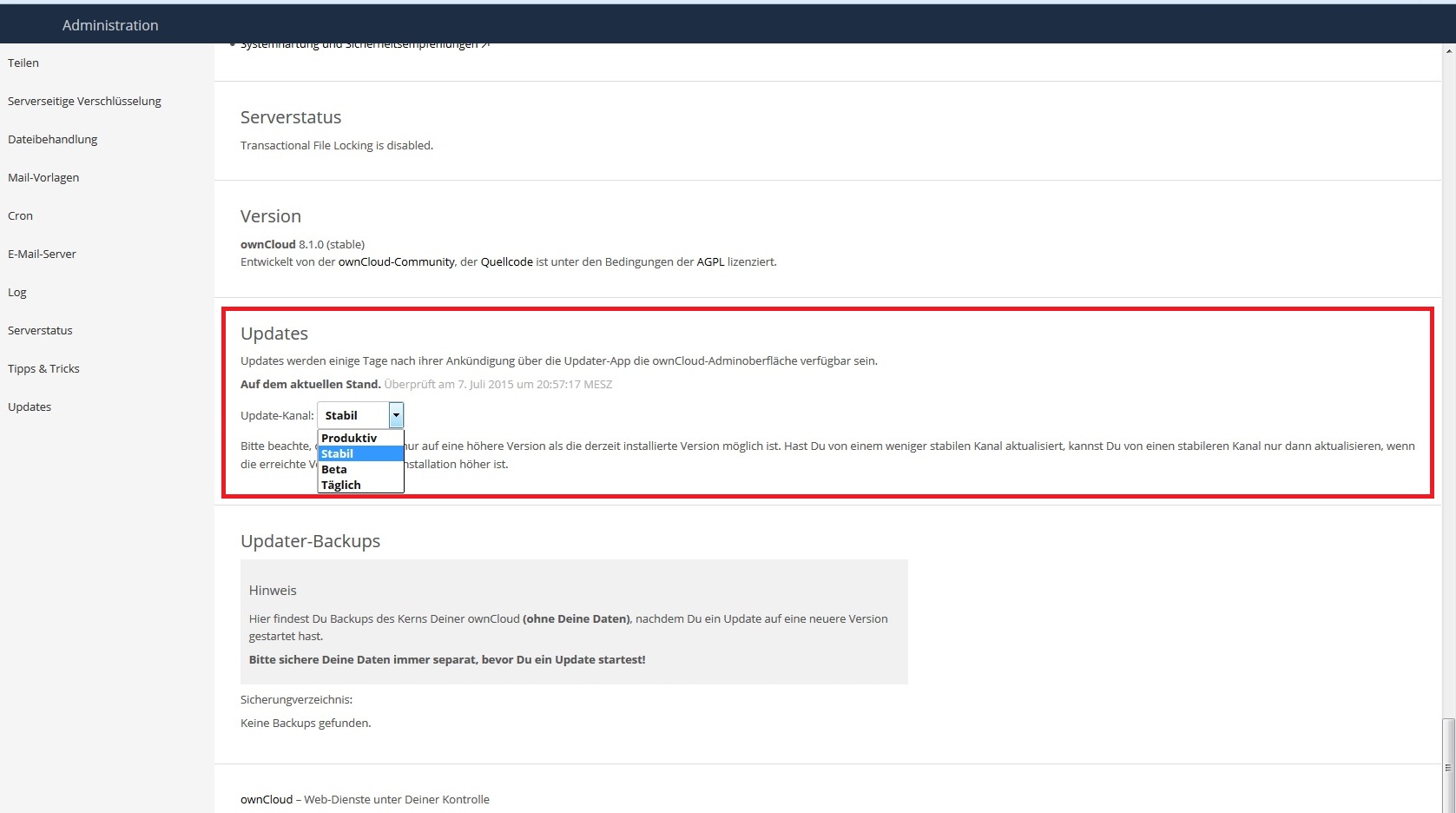Open the Teilen sidebar section
The height and width of the screenshot is (813, 1456).
[23, 63]
